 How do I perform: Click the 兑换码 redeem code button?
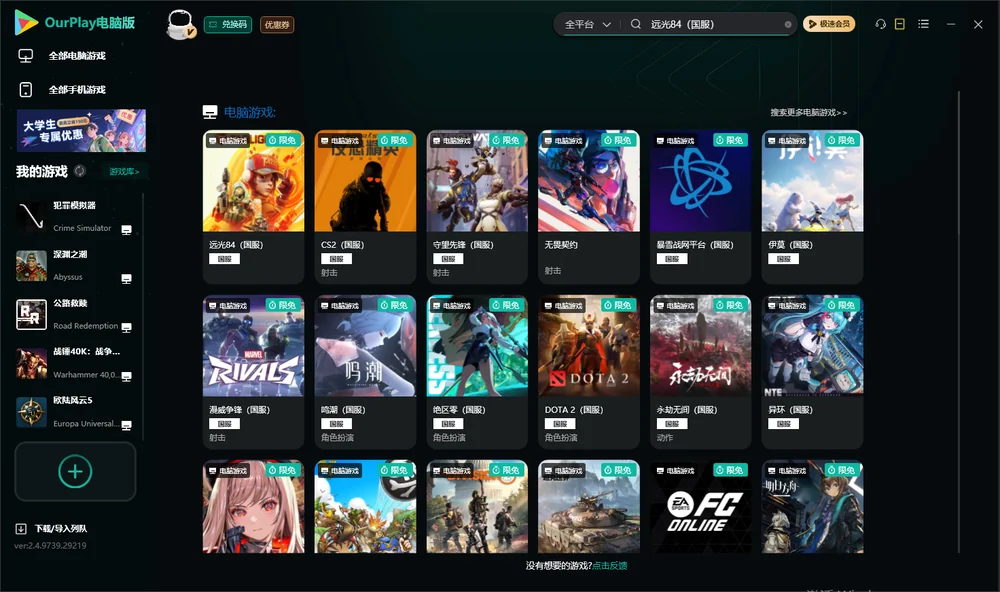coord(228,25)
